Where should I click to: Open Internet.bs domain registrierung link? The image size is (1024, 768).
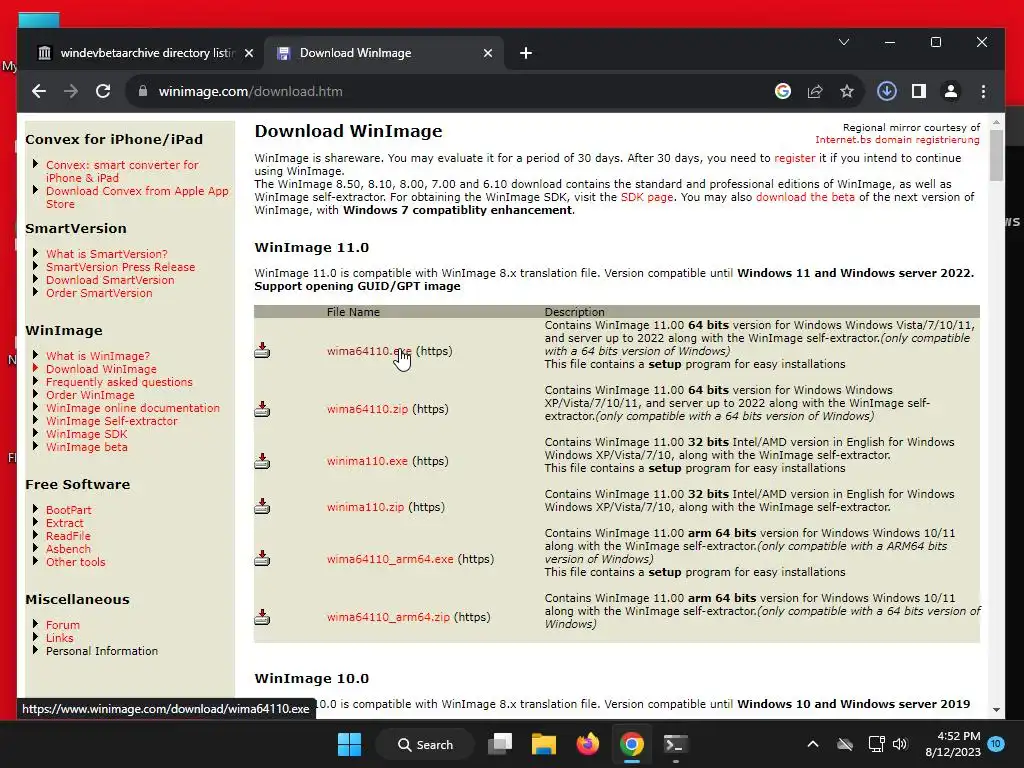(897, 140)
